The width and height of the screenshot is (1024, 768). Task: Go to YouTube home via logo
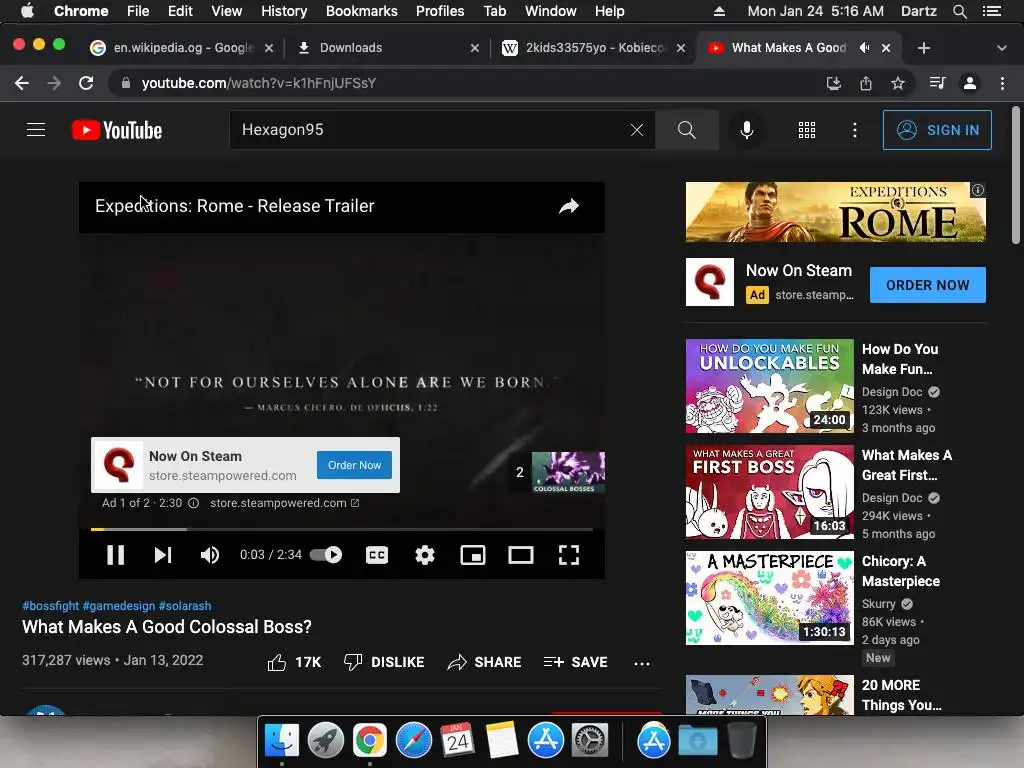117,130
